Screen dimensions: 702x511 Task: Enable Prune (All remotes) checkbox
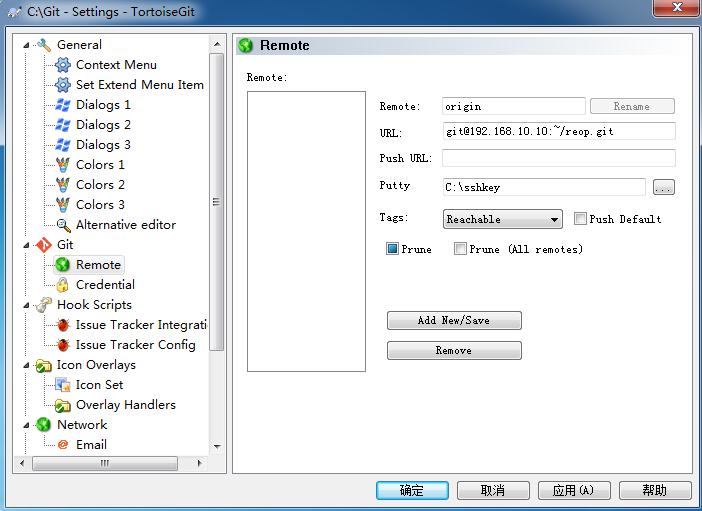[x=460, y=249]
